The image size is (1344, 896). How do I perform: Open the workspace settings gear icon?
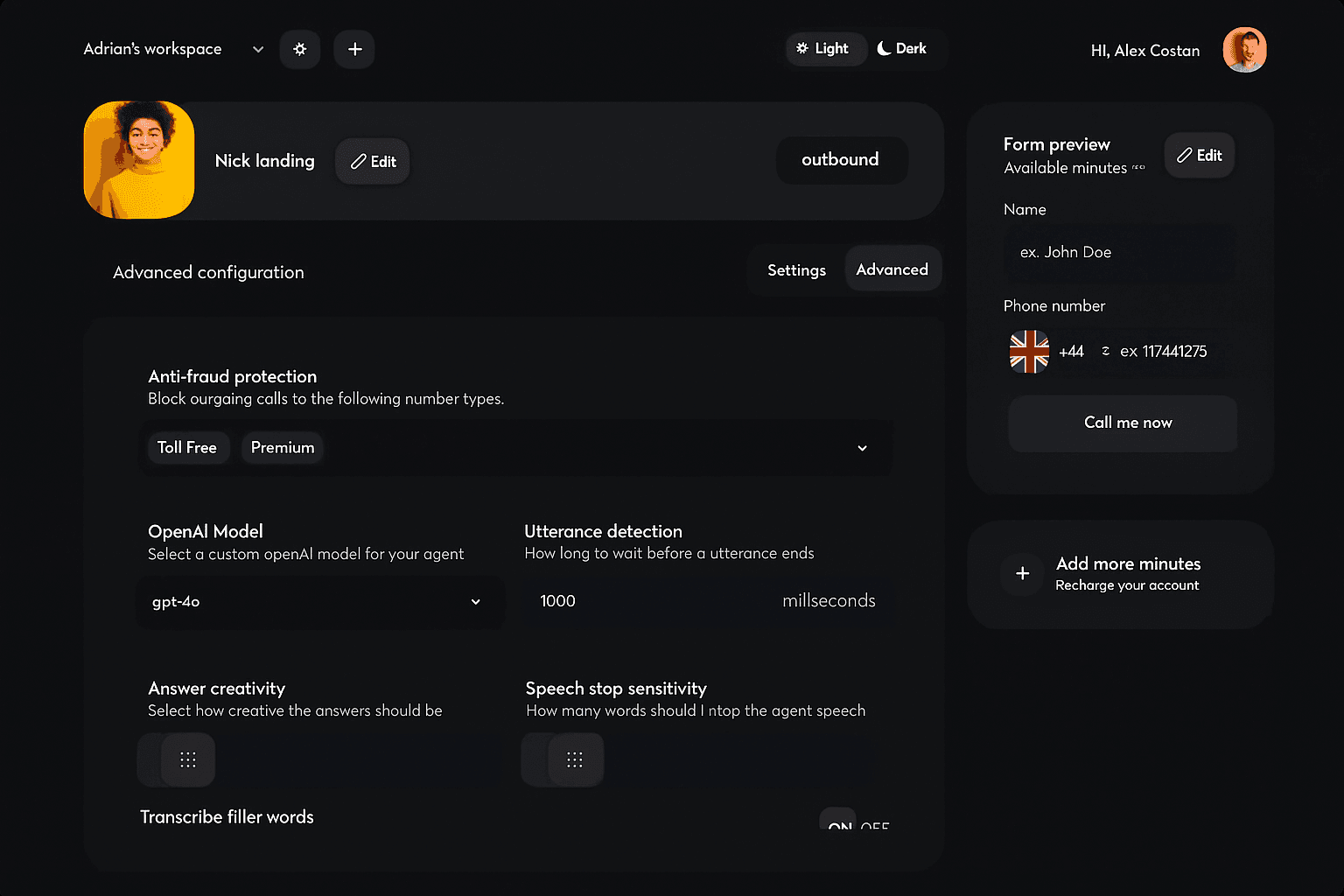300,49
